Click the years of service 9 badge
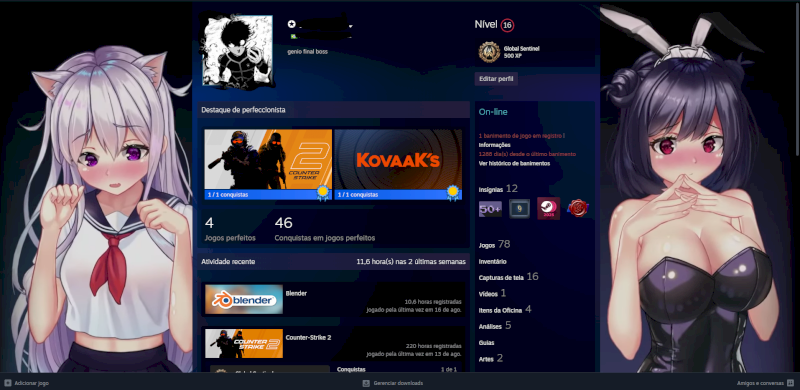 click(x=519, y=209)
